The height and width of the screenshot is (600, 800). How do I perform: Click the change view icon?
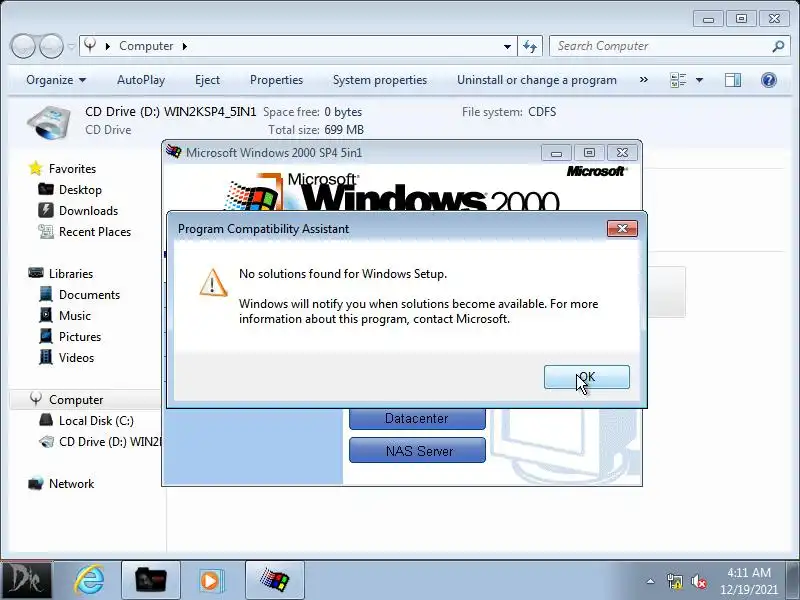pyautogui.click(x=678, y=80)
